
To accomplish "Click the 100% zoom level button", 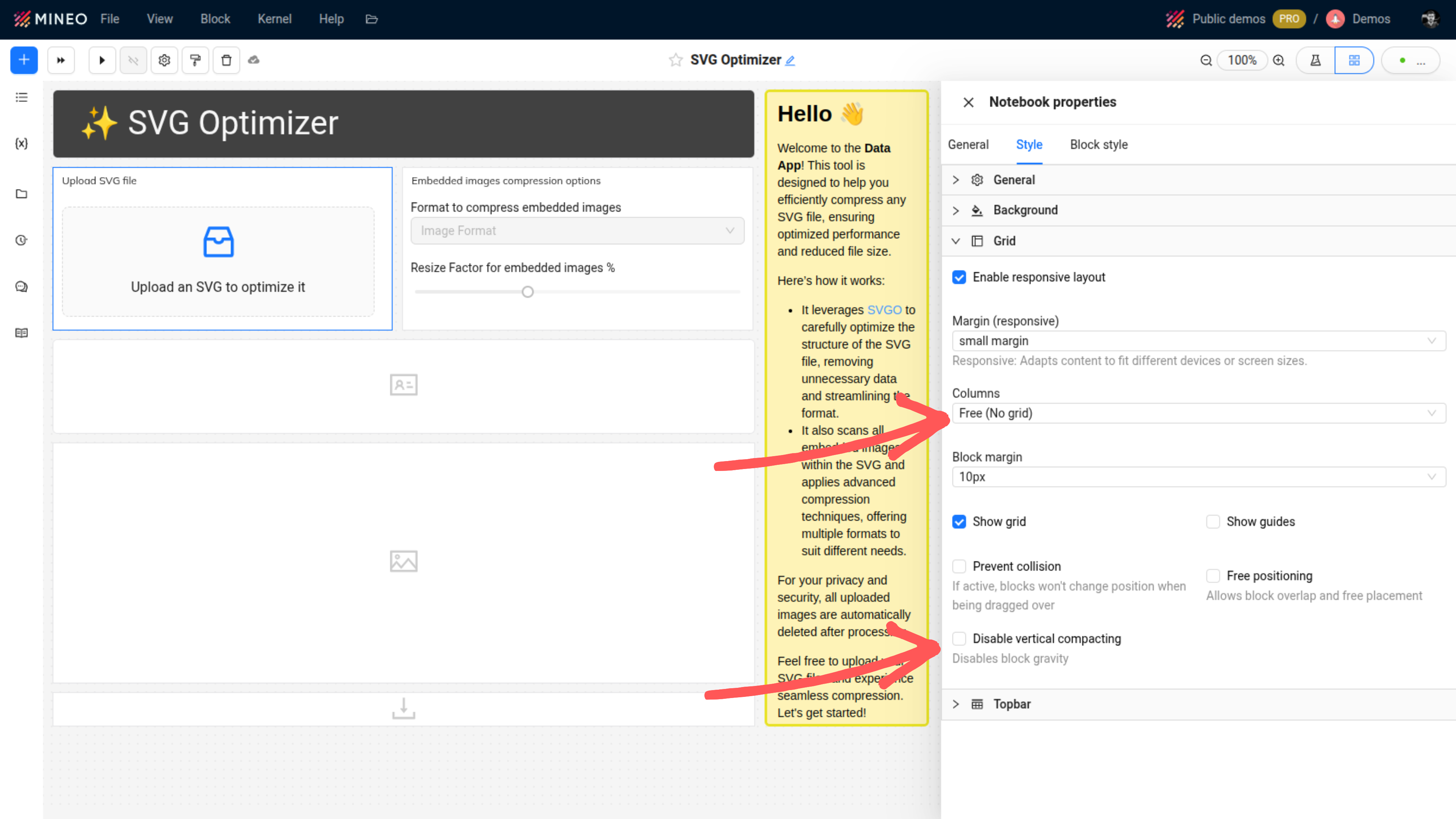I will (x=1243, y=61).
